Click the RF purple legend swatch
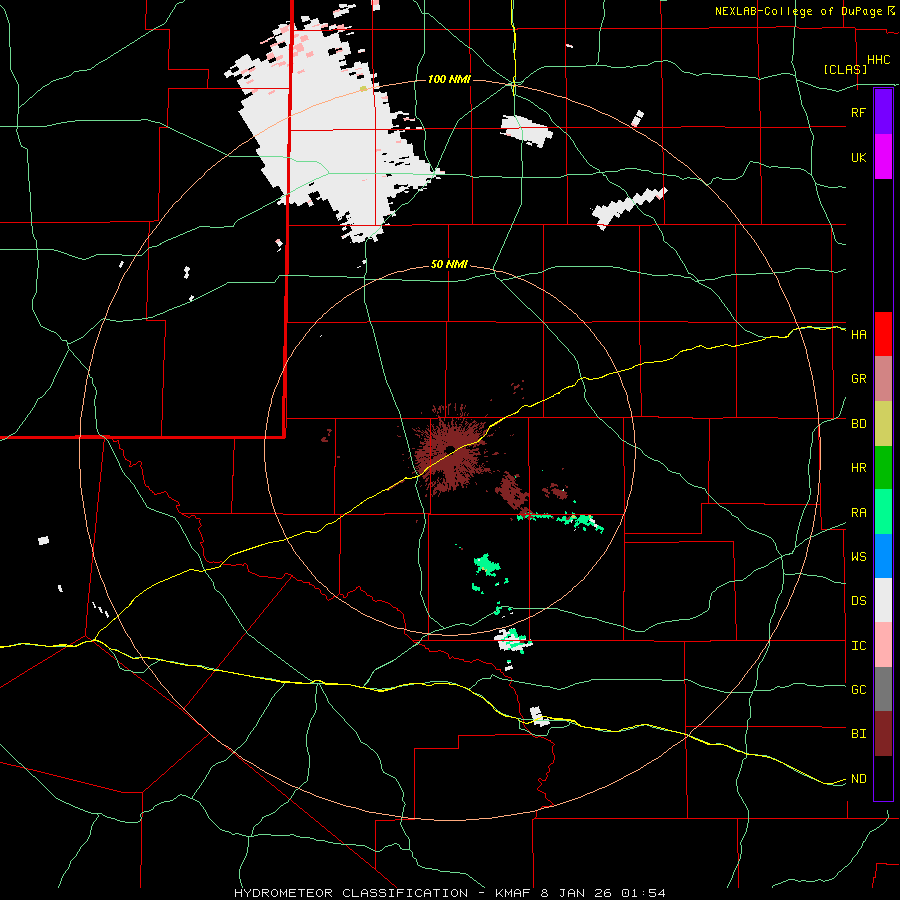Image resolution: width=900 pixels, height=900 pixels. coord(883,112)
